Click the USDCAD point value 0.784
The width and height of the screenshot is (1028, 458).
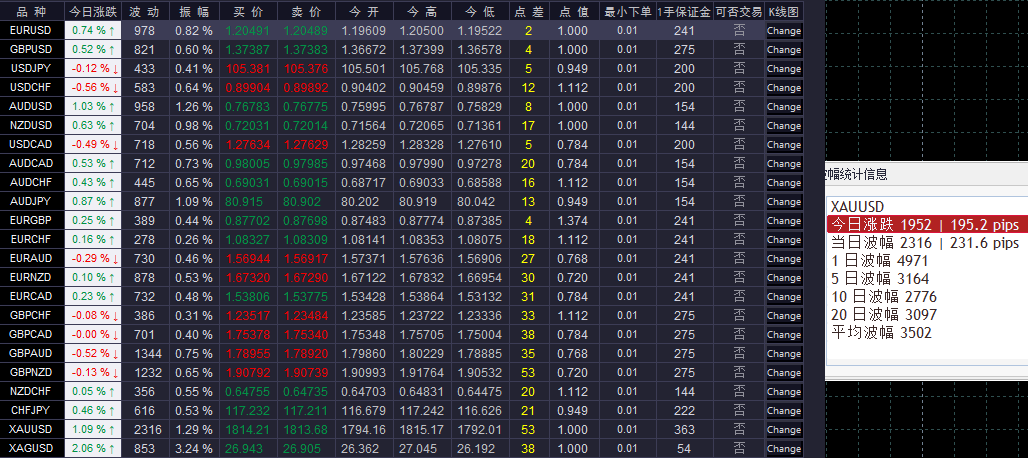[573, 144]
